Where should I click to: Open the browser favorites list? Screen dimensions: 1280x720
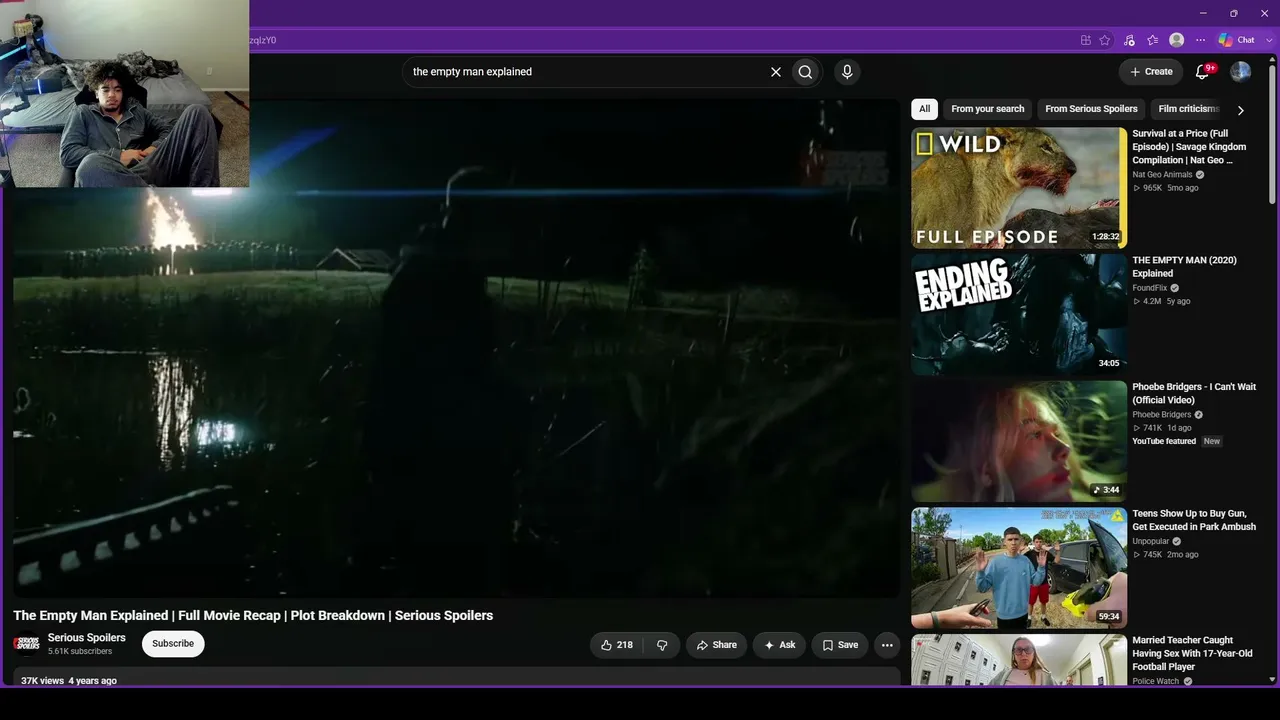click(1153, 40)
